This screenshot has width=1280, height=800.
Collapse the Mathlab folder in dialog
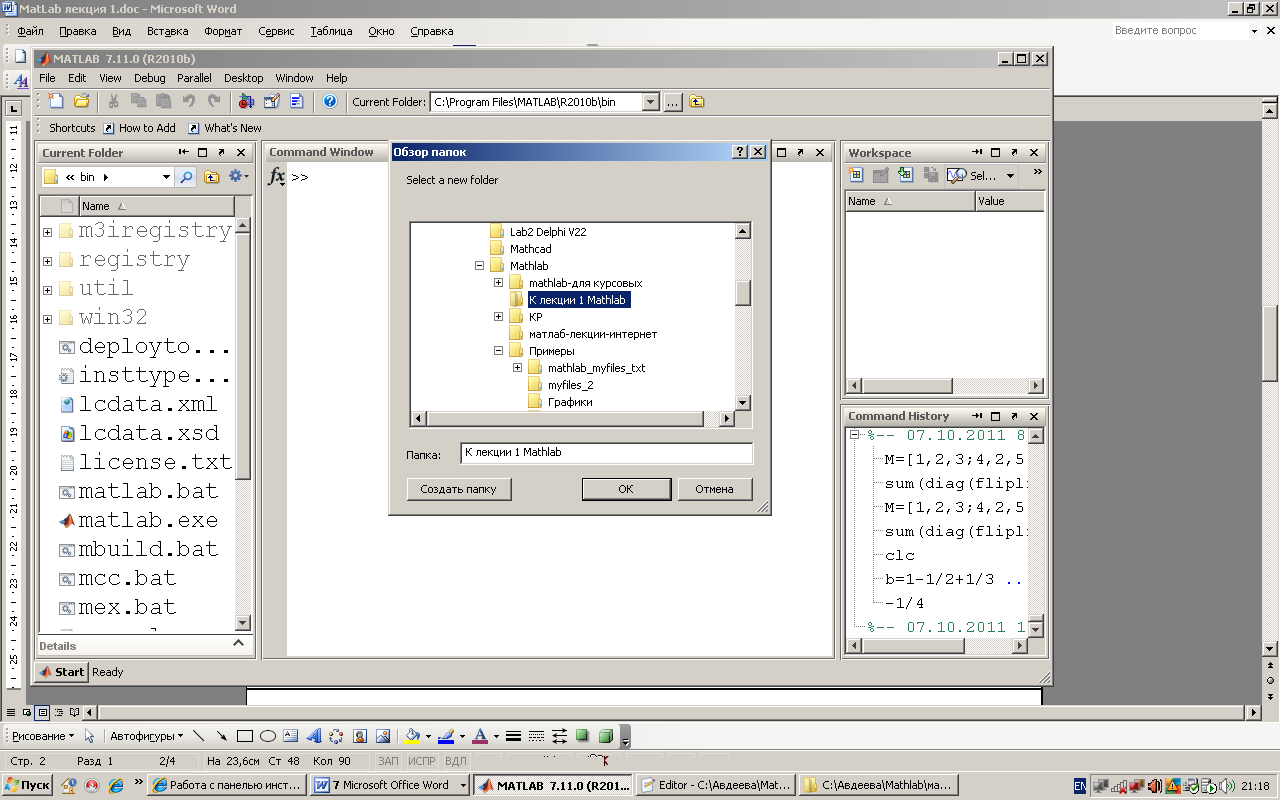click(480, 266)
